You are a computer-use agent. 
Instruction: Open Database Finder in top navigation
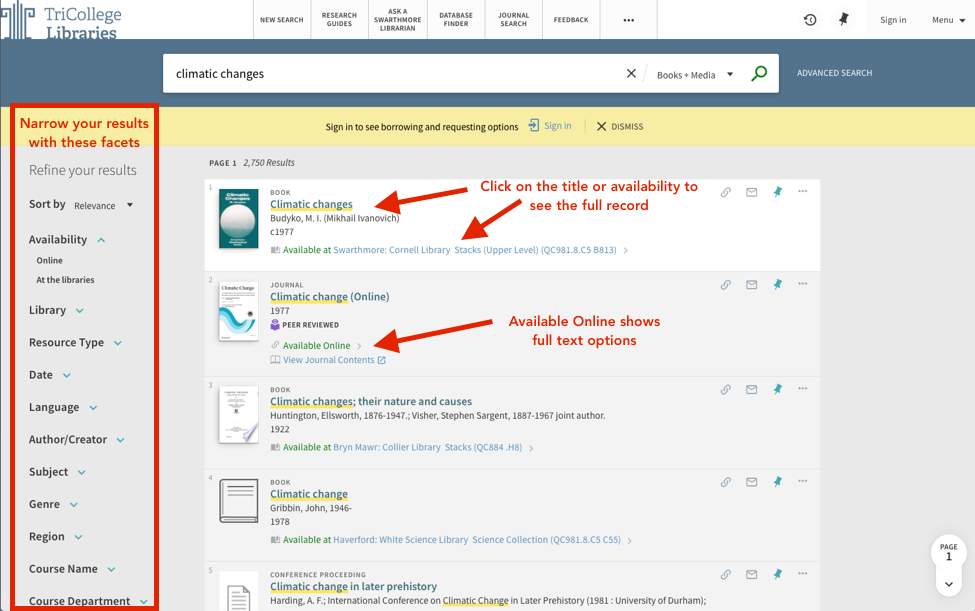pos(456,20)
